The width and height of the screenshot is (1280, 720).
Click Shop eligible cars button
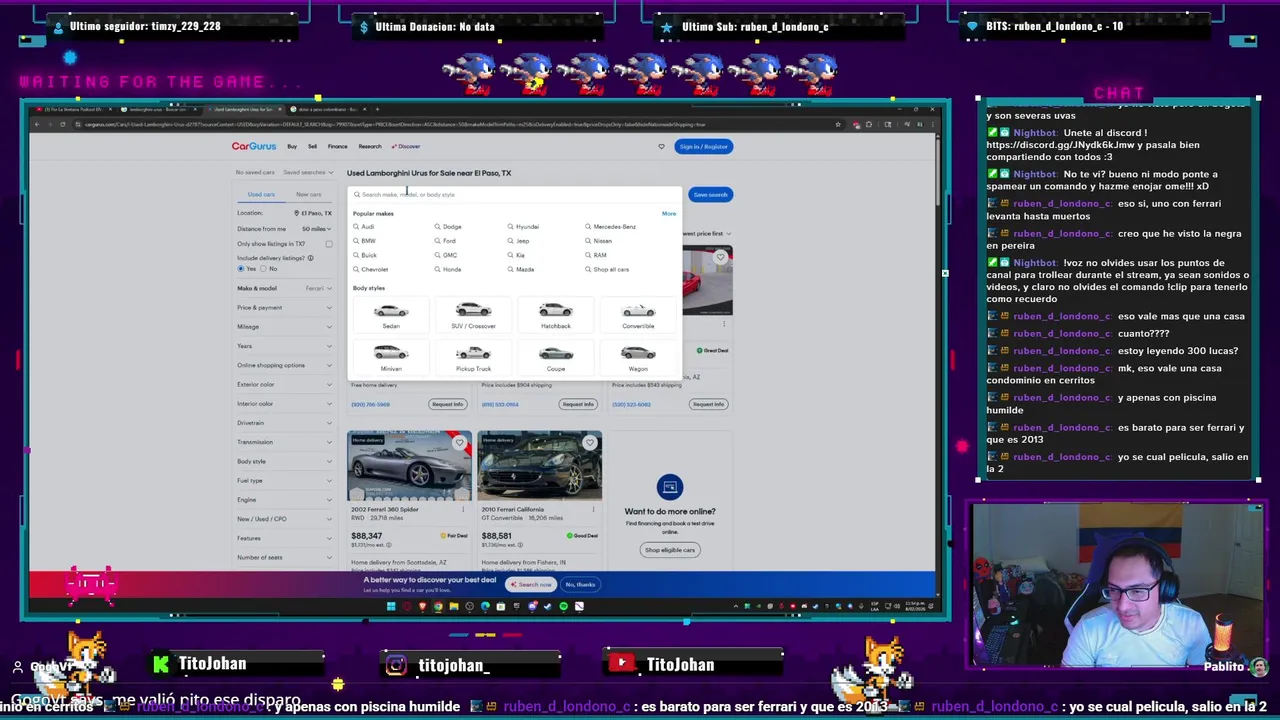coord(670,550)
